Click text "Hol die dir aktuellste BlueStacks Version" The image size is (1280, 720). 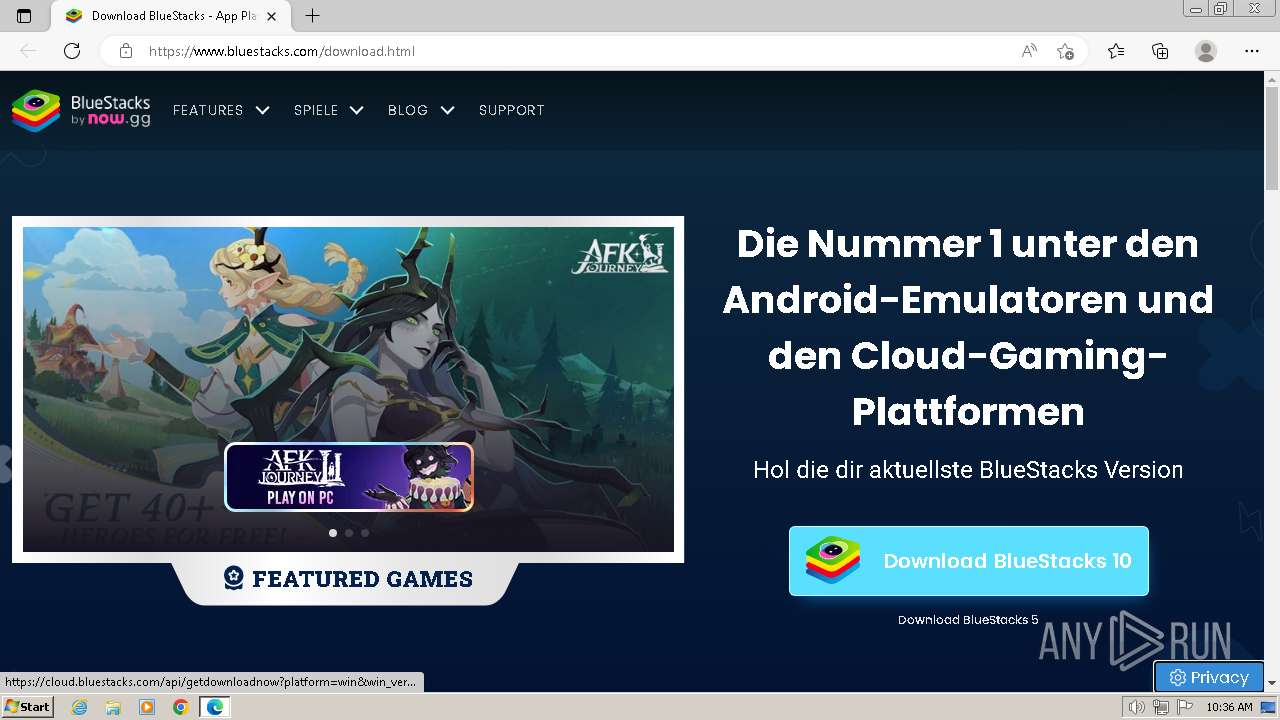(968, 470)
